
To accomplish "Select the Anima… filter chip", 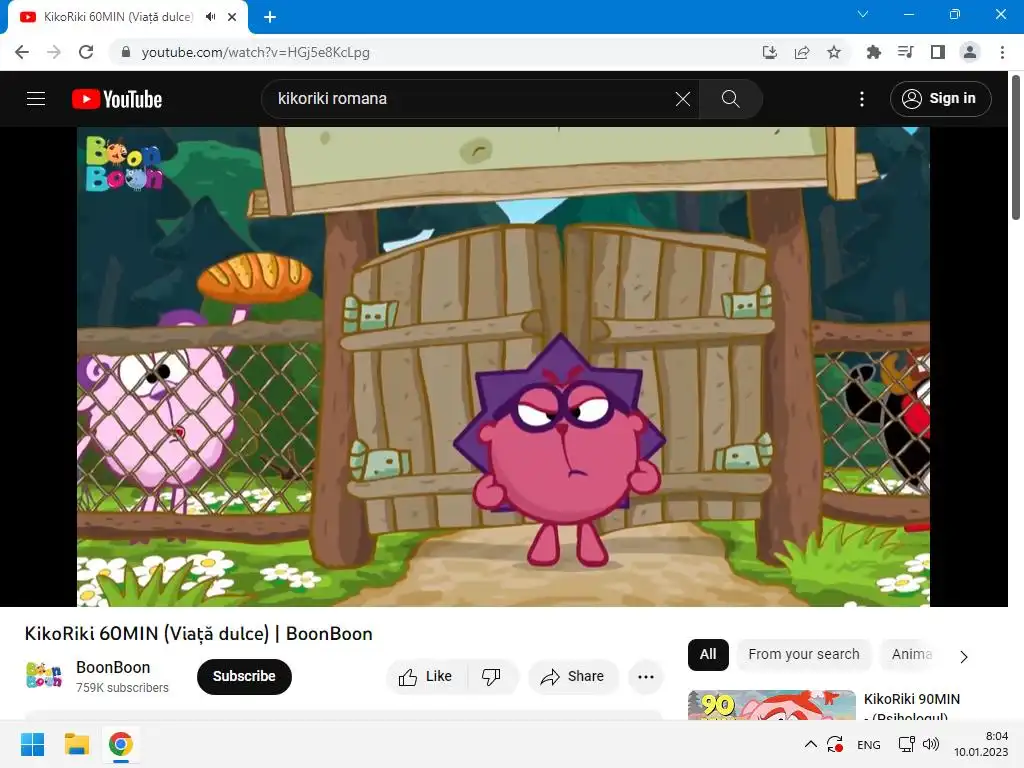I will pyautogui.click(x=912, y=654).
